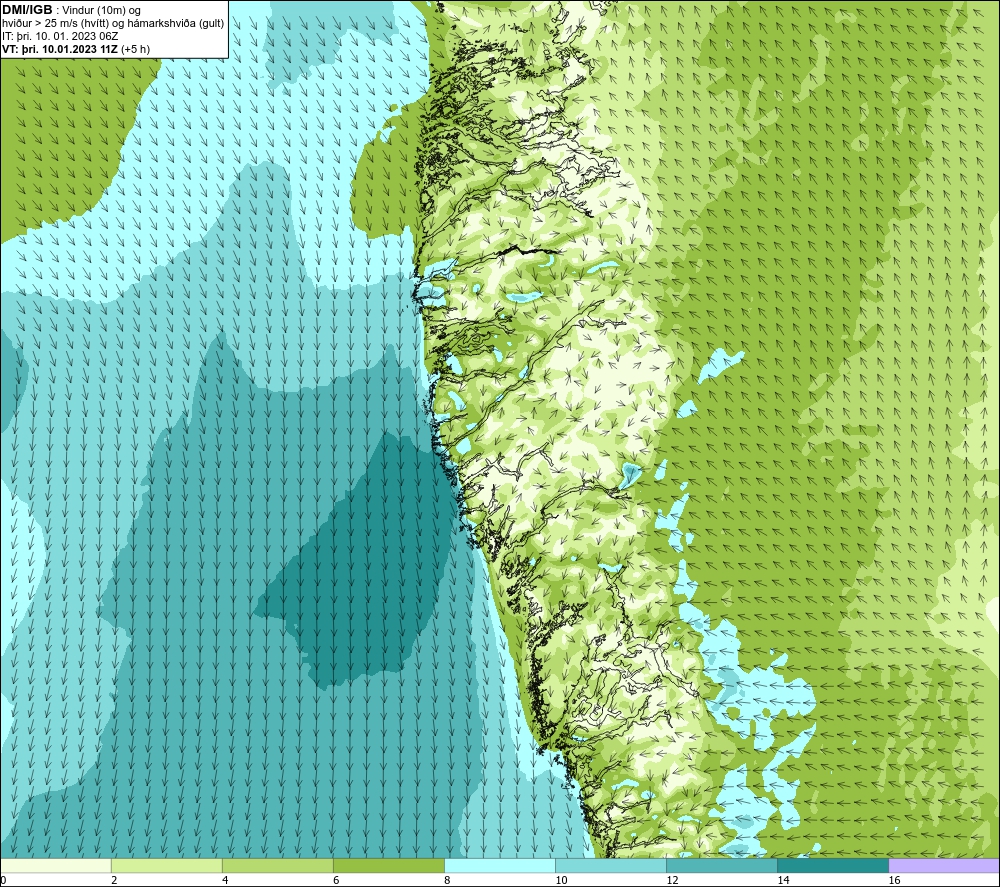The image size is (1000, 887).
Task: Click the "hviður > 25 m/s" description line
Action: tap(113, 24)
